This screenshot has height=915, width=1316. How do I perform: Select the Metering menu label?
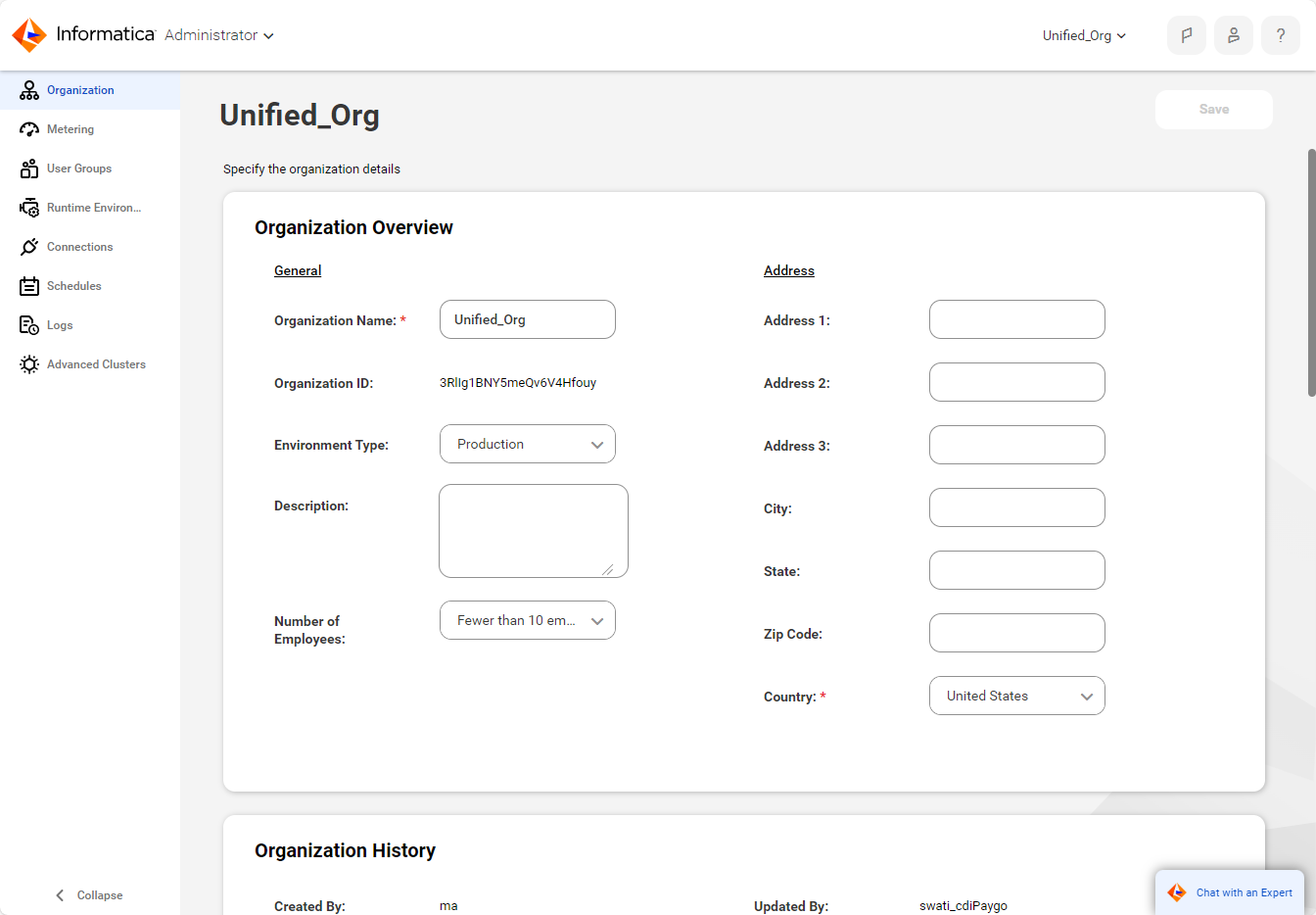pos(70,129)
